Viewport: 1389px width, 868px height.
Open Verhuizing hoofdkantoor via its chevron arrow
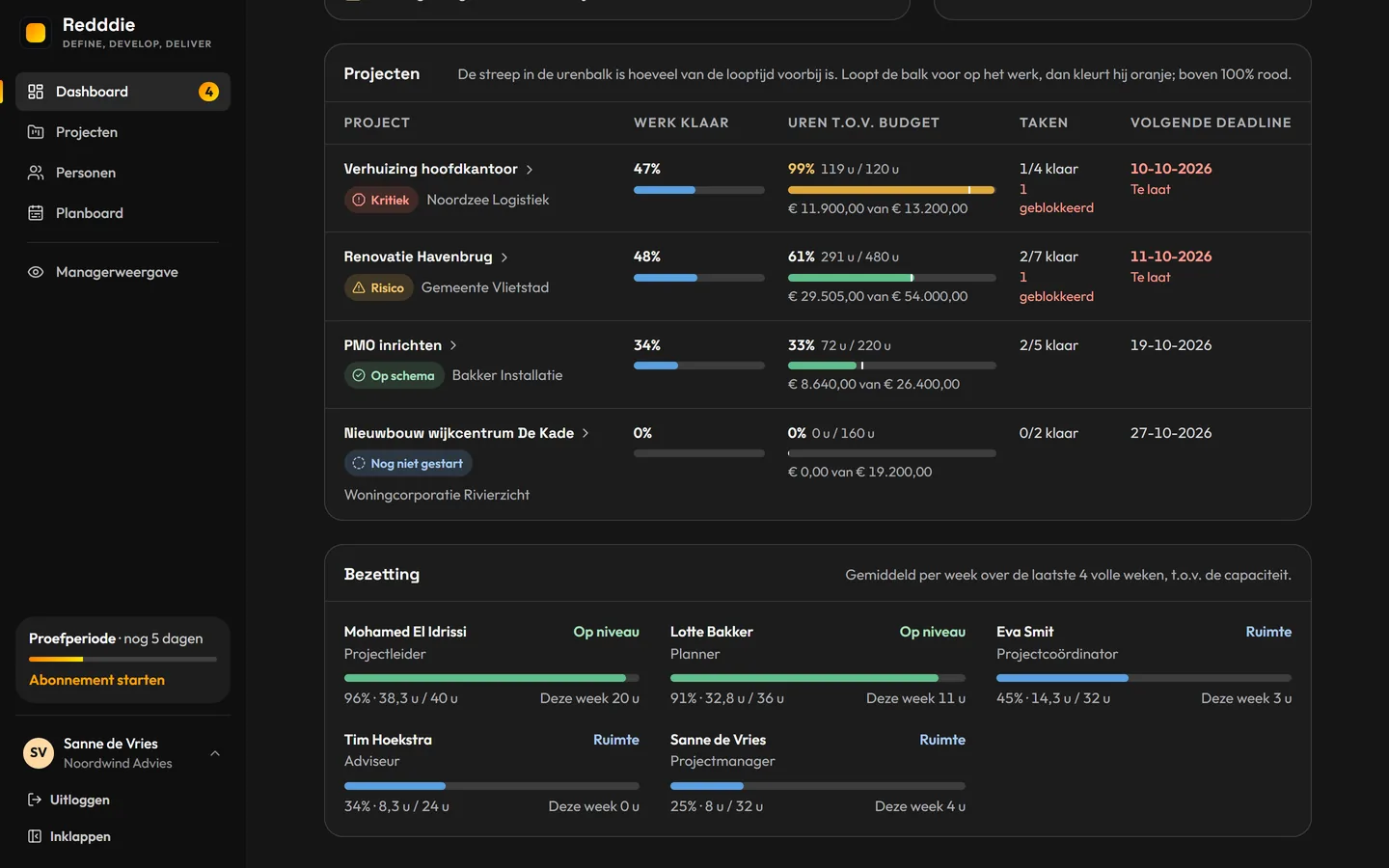(530, 170)
